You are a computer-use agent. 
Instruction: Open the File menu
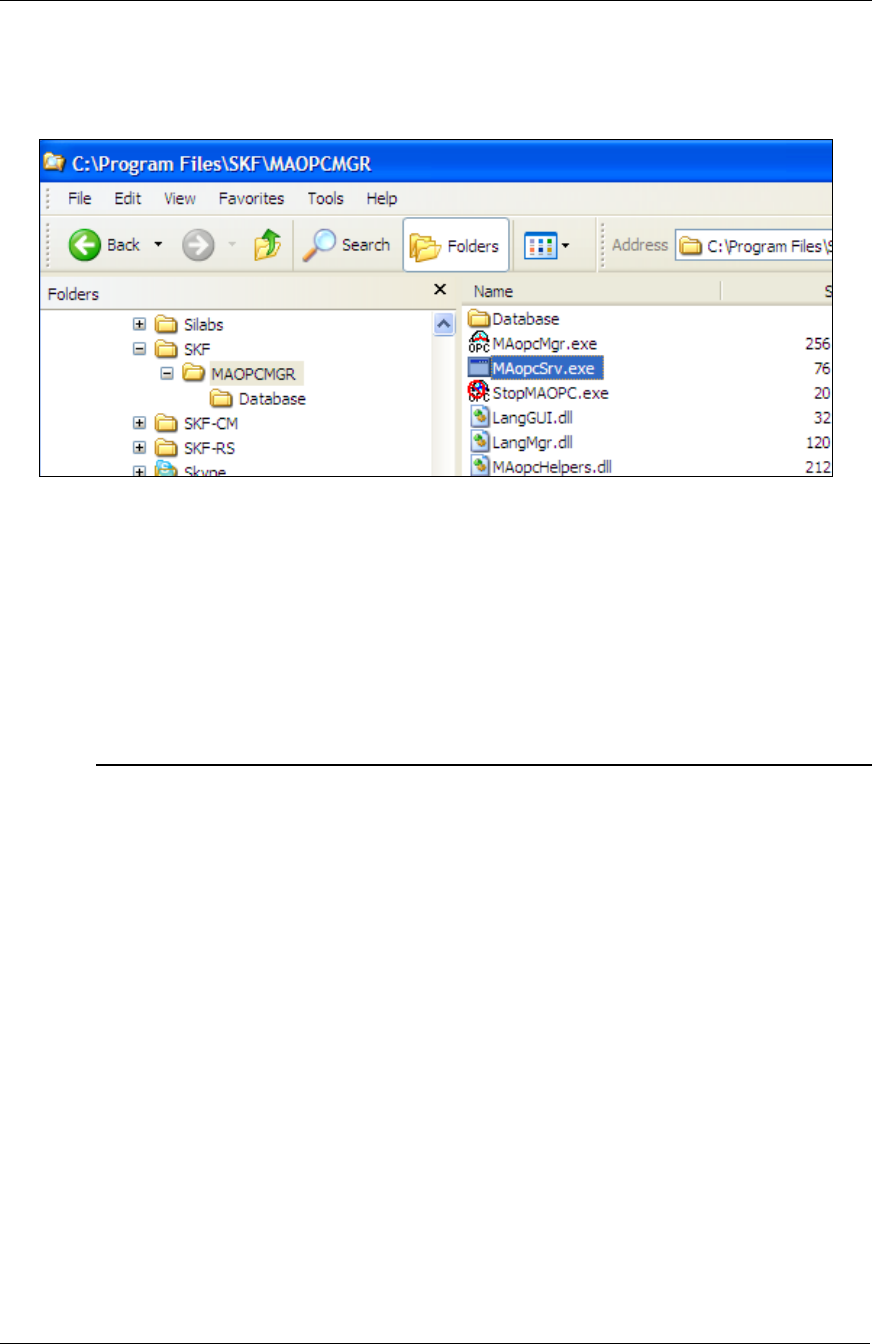click(x=80, y=199)
